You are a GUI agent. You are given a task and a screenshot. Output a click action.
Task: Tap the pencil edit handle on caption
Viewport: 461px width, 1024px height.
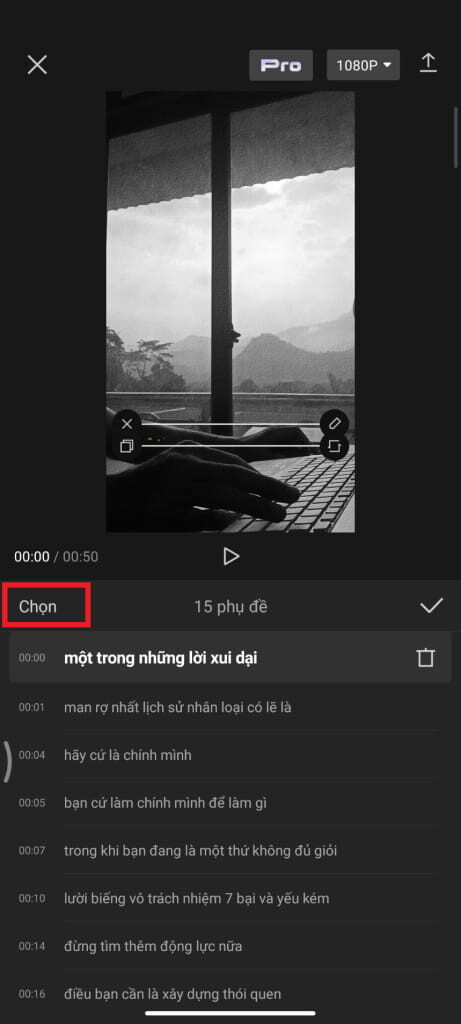point(334,424)
